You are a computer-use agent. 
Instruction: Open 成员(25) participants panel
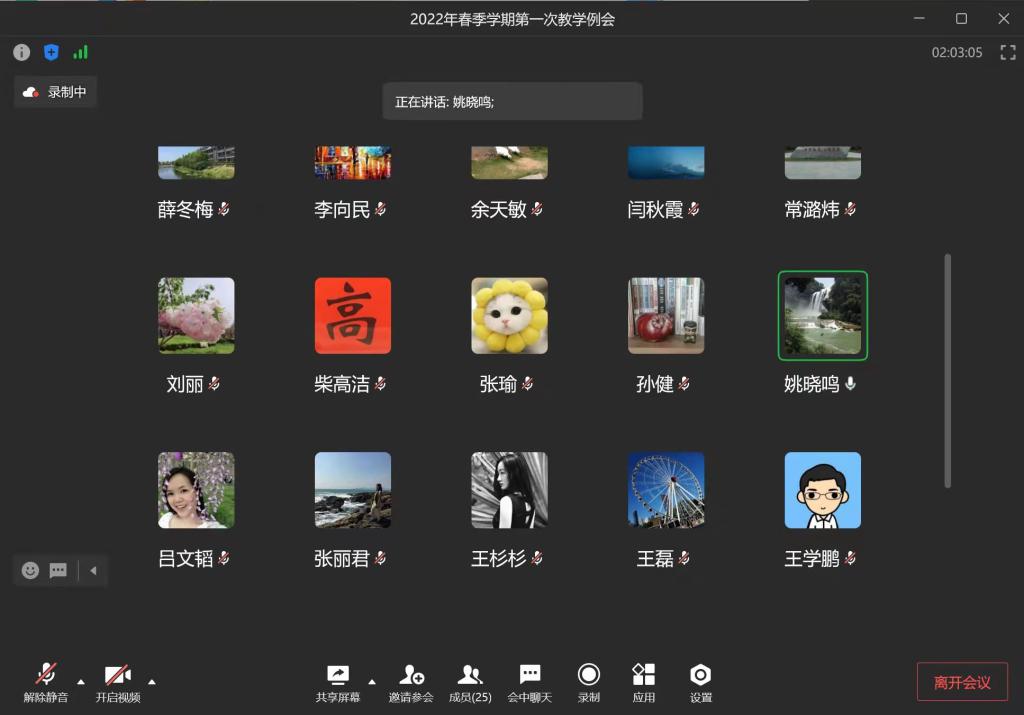pos(469,682)
